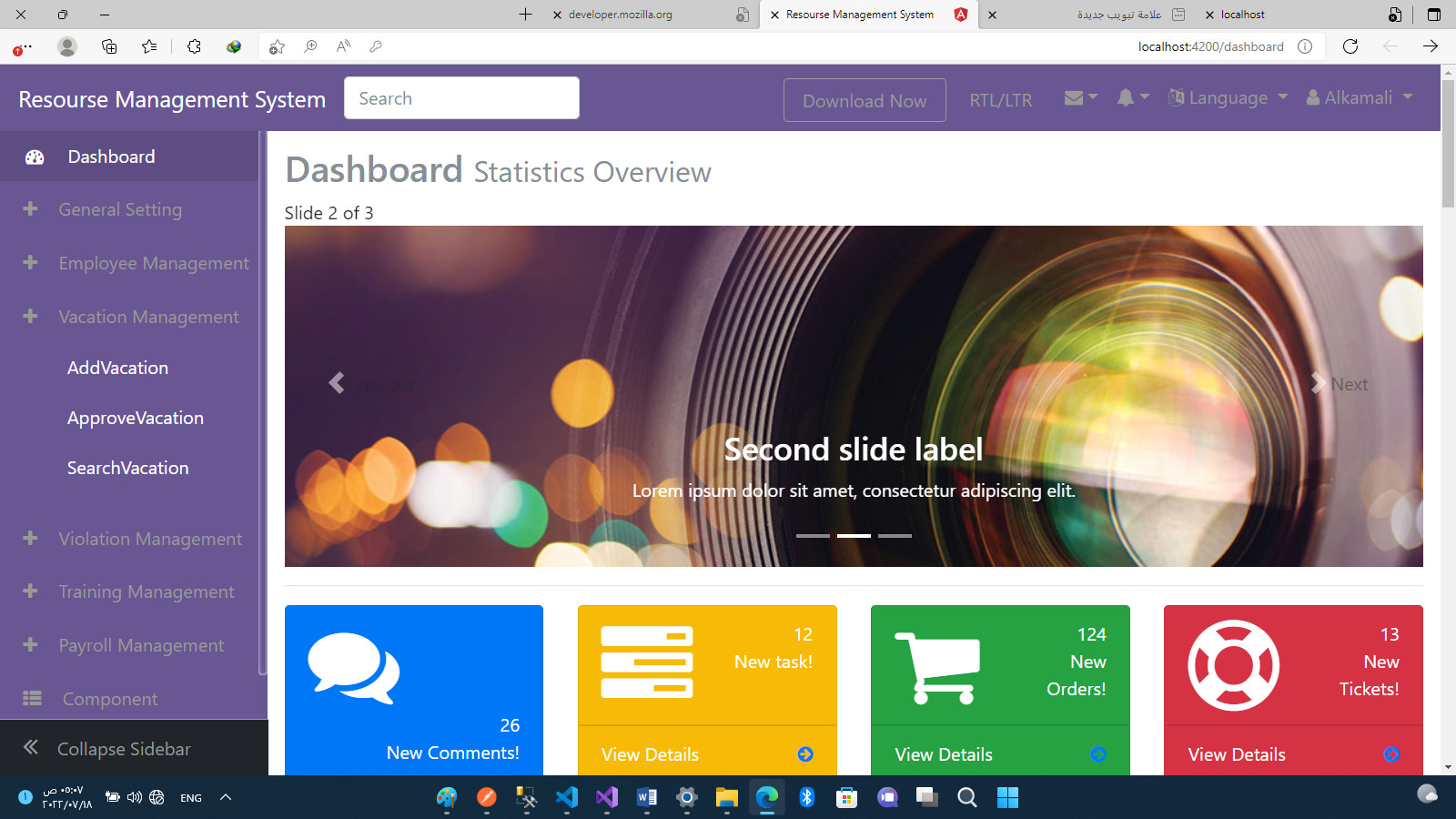Go to the Previous carousel slide arrow
The height and width of the screenshot is (819, 1456).
point(337,383)
